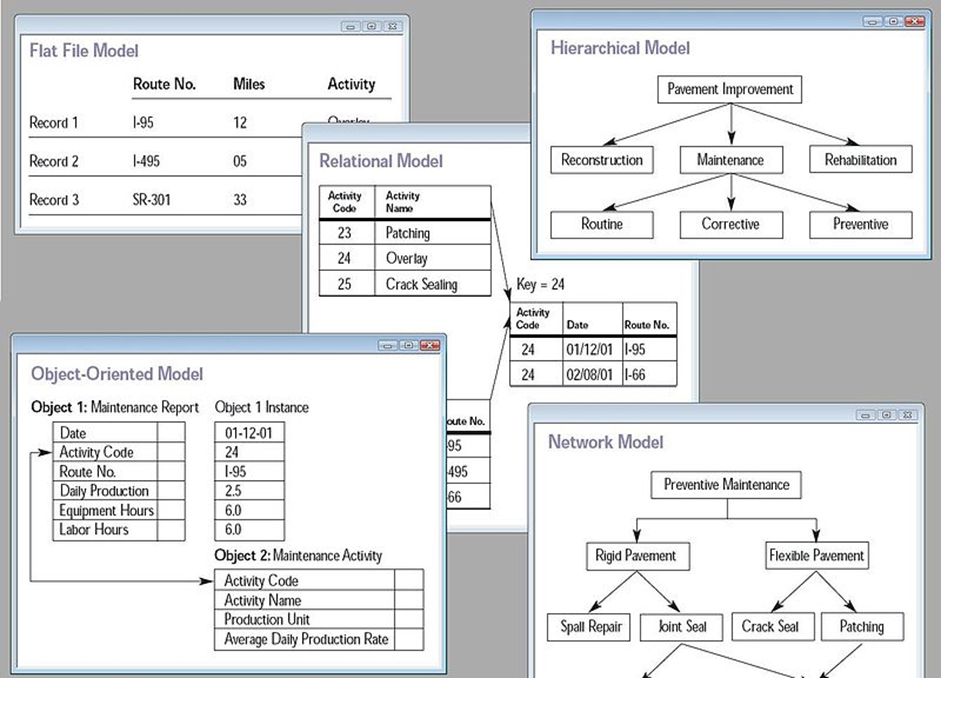Select the Patching row in Relational Model table
The image size is (960, 720).
405,233
